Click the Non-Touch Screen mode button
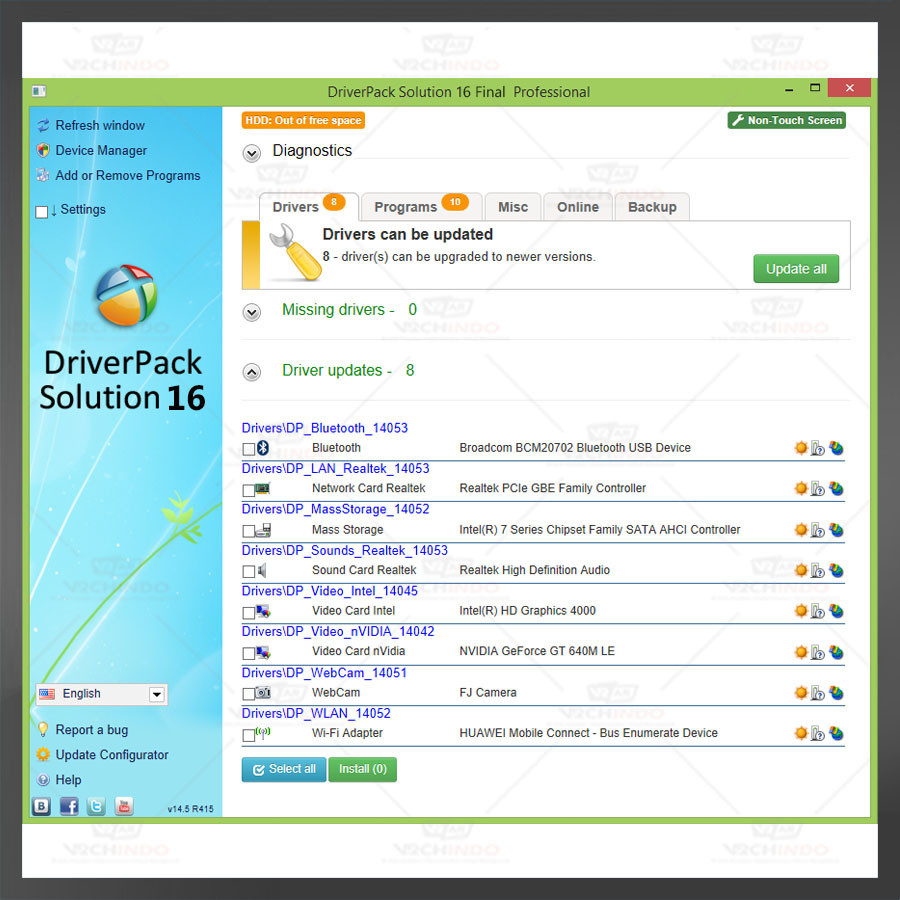The width and height of the screenshot is (900, 900). (787, 120)
